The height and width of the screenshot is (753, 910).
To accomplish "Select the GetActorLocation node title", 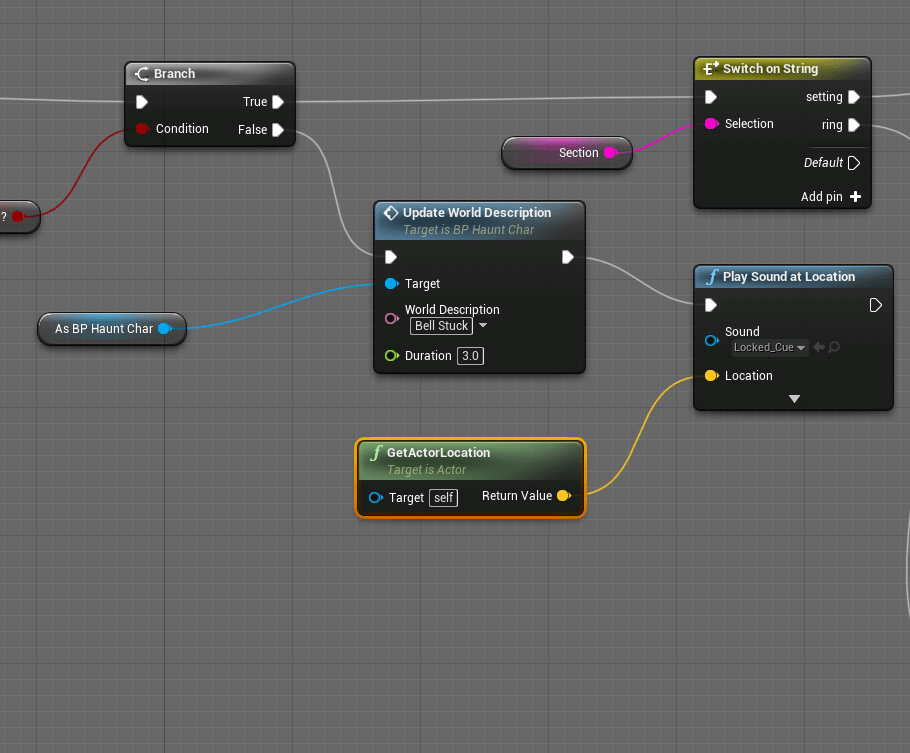I will tap(438, 453).
